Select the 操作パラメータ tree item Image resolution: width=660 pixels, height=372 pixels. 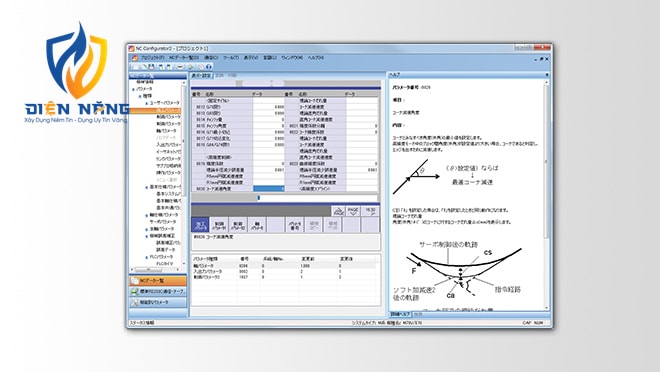pyautogui.click(x=168, y=173)
